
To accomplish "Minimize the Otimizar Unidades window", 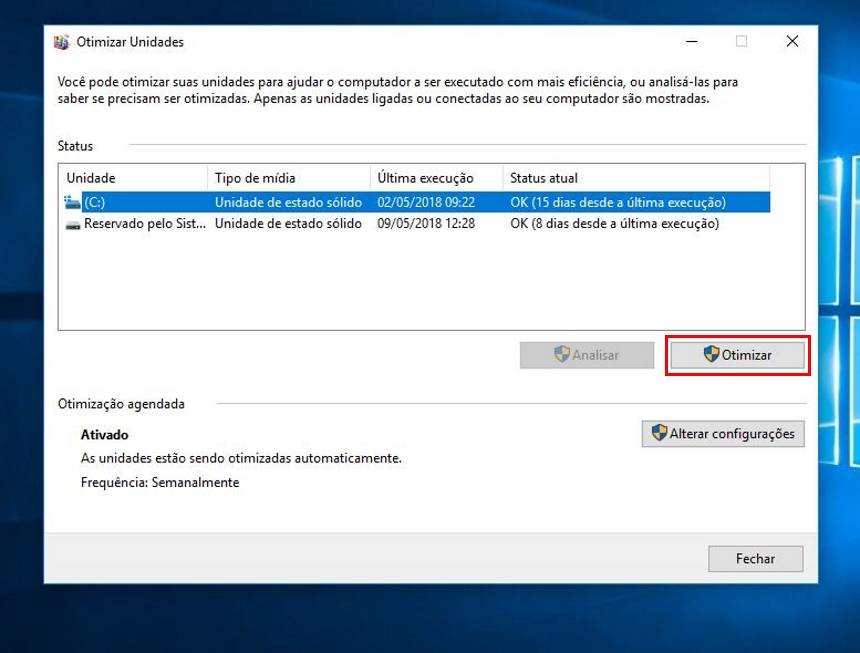I will (691, 42).
